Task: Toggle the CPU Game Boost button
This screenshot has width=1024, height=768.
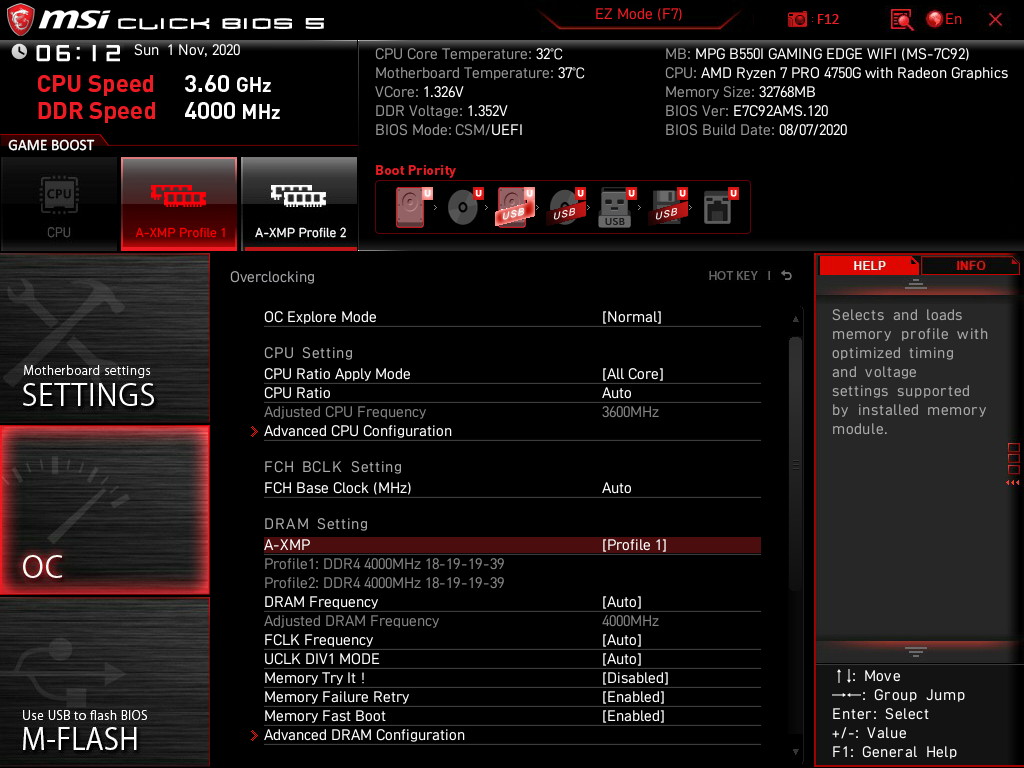Action: [59, 204]
